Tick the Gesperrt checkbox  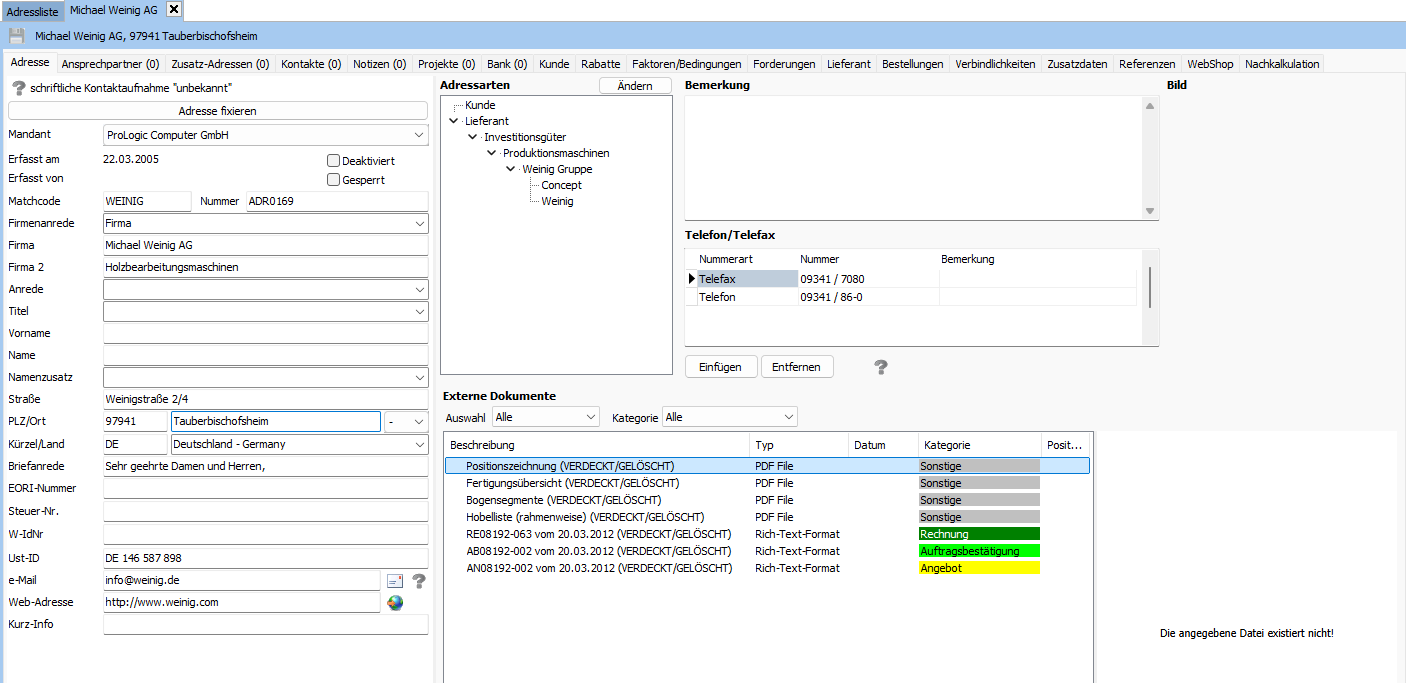point(334,180)
